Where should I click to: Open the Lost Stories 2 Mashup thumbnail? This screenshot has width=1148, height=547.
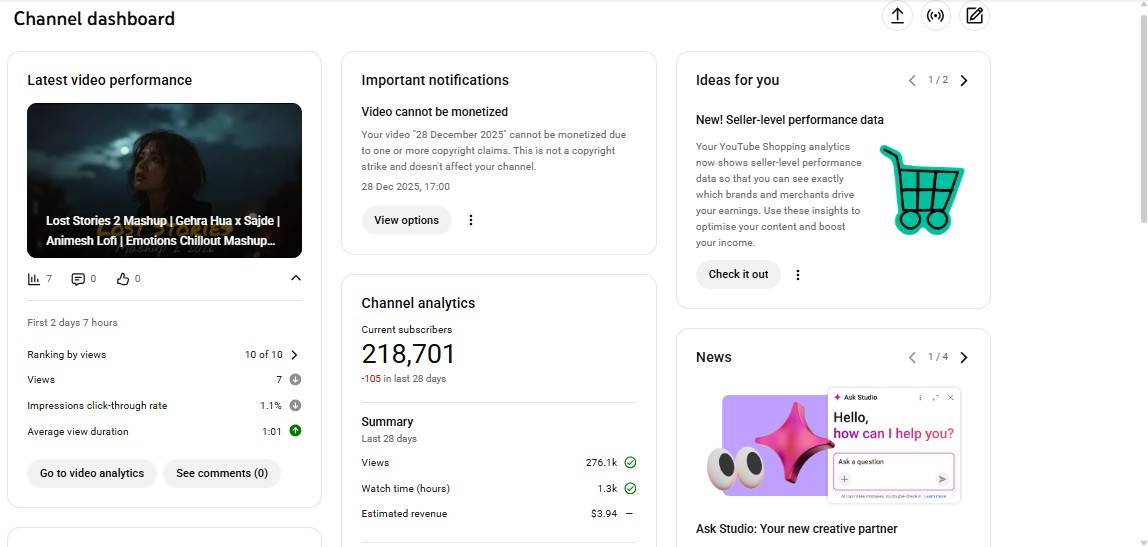pos(164,180)
